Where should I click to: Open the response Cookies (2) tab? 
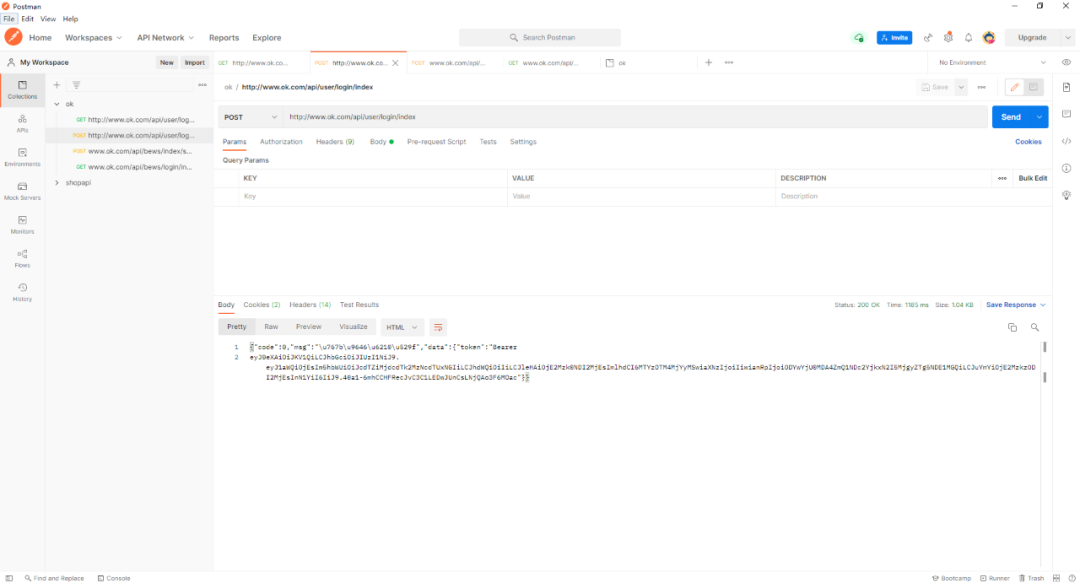[x=262, y=305]
